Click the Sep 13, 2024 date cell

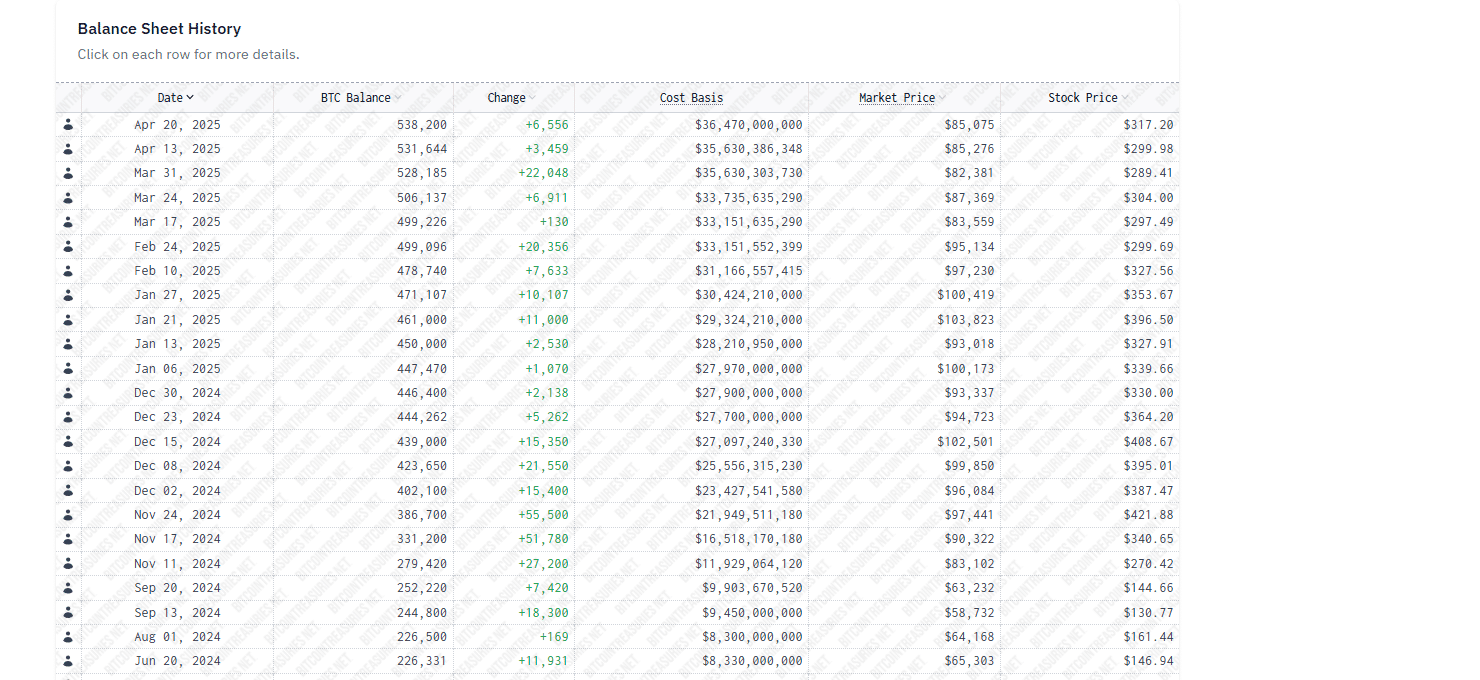[x=177, y=613]
